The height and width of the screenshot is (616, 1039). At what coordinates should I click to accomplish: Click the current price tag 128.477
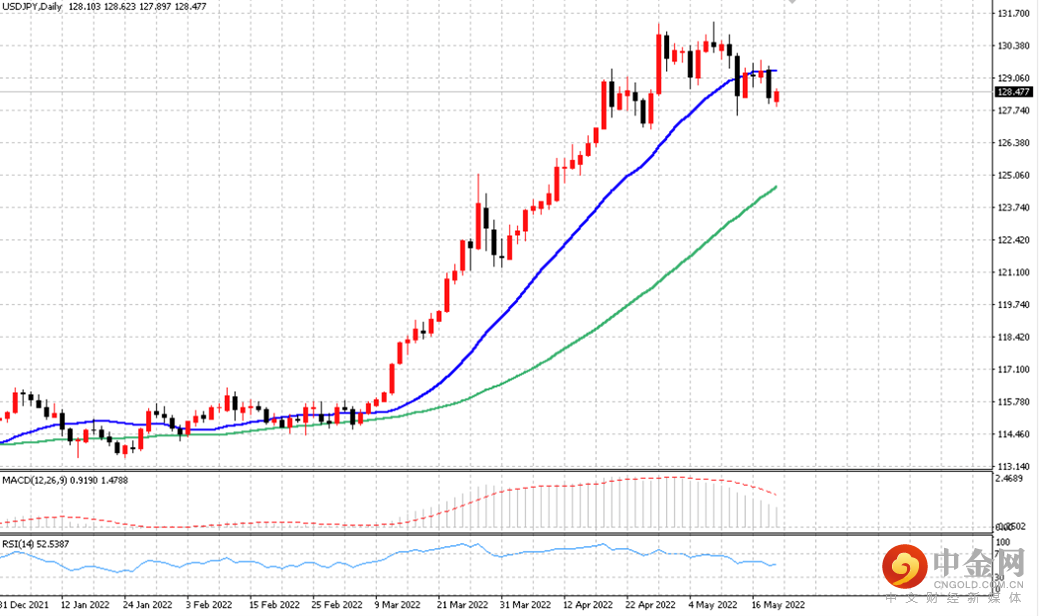[x=1014, y=92]
